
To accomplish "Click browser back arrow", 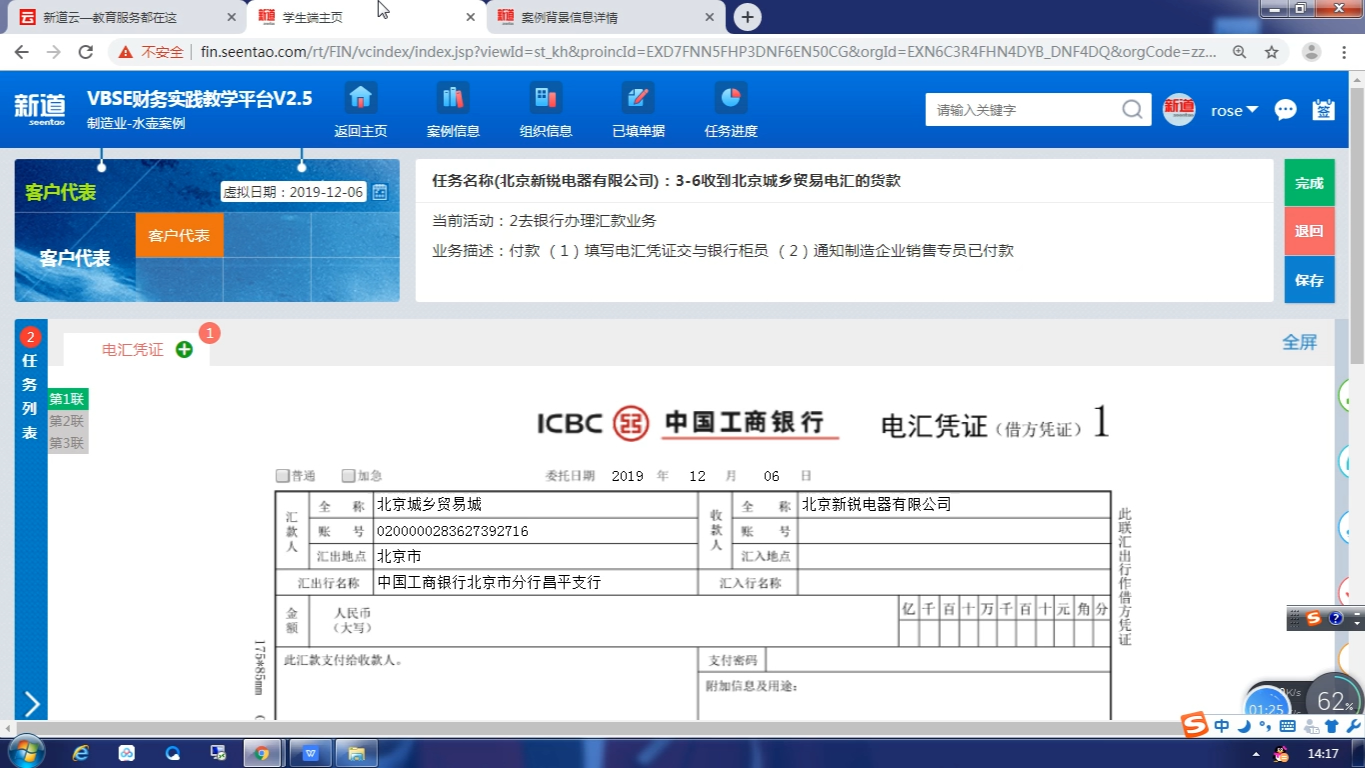I will point(22,52).
